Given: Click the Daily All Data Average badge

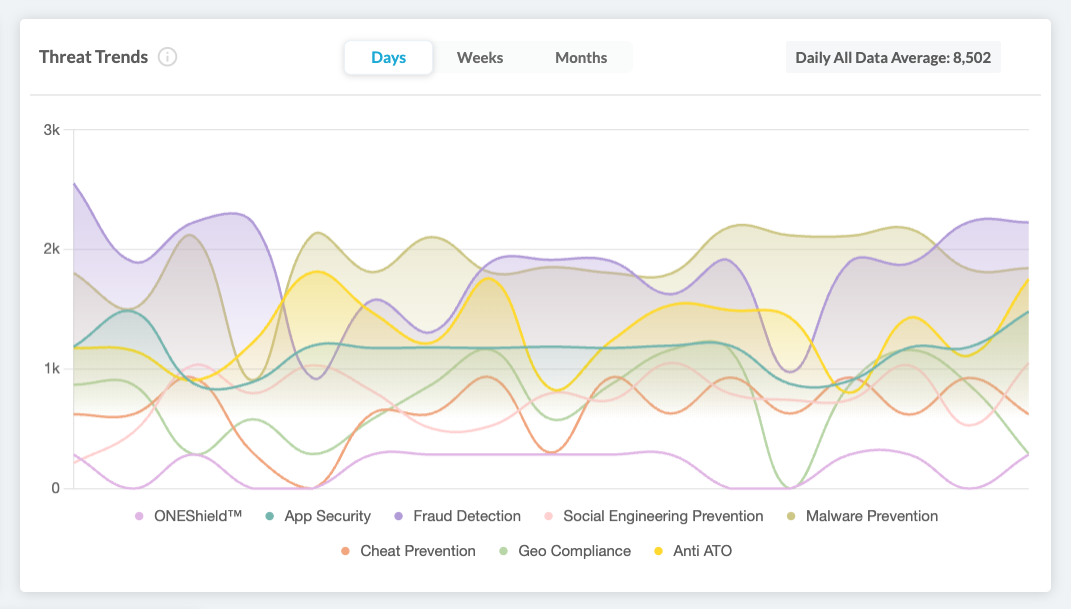Looking at the screenshot, I should (x=893, y=57).
